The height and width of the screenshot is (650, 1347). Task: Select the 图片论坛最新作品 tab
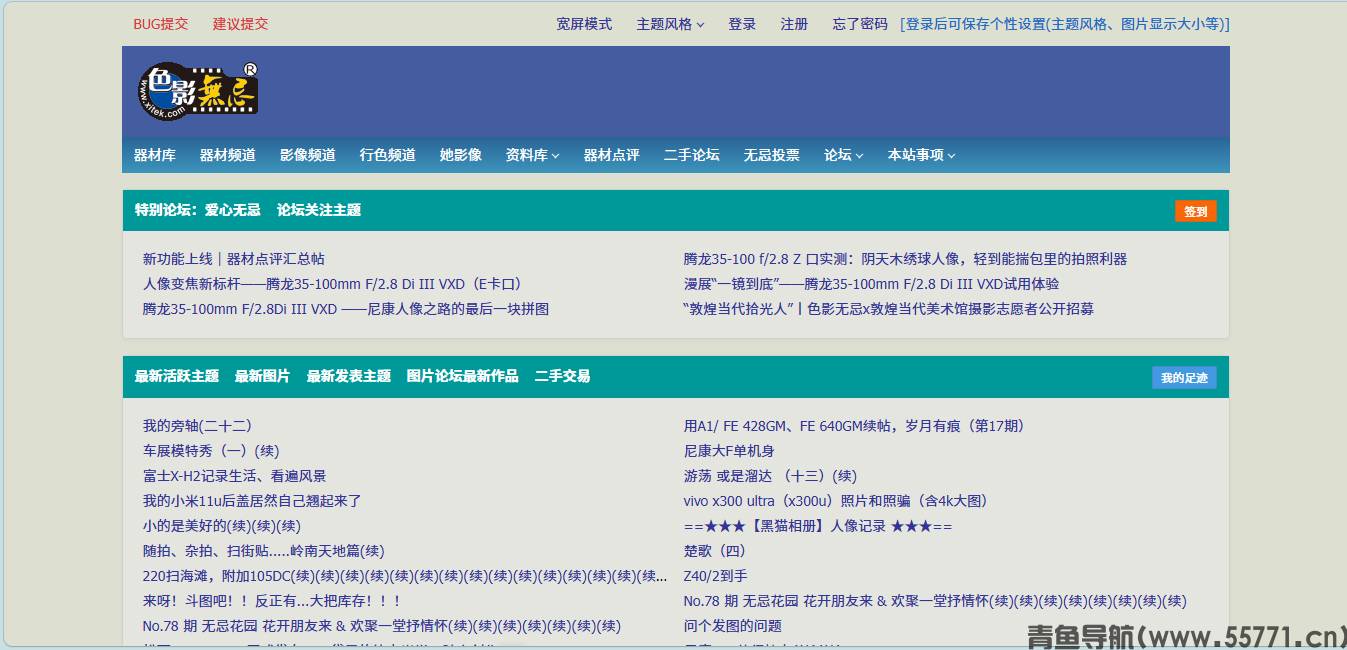tap(463, 376)
